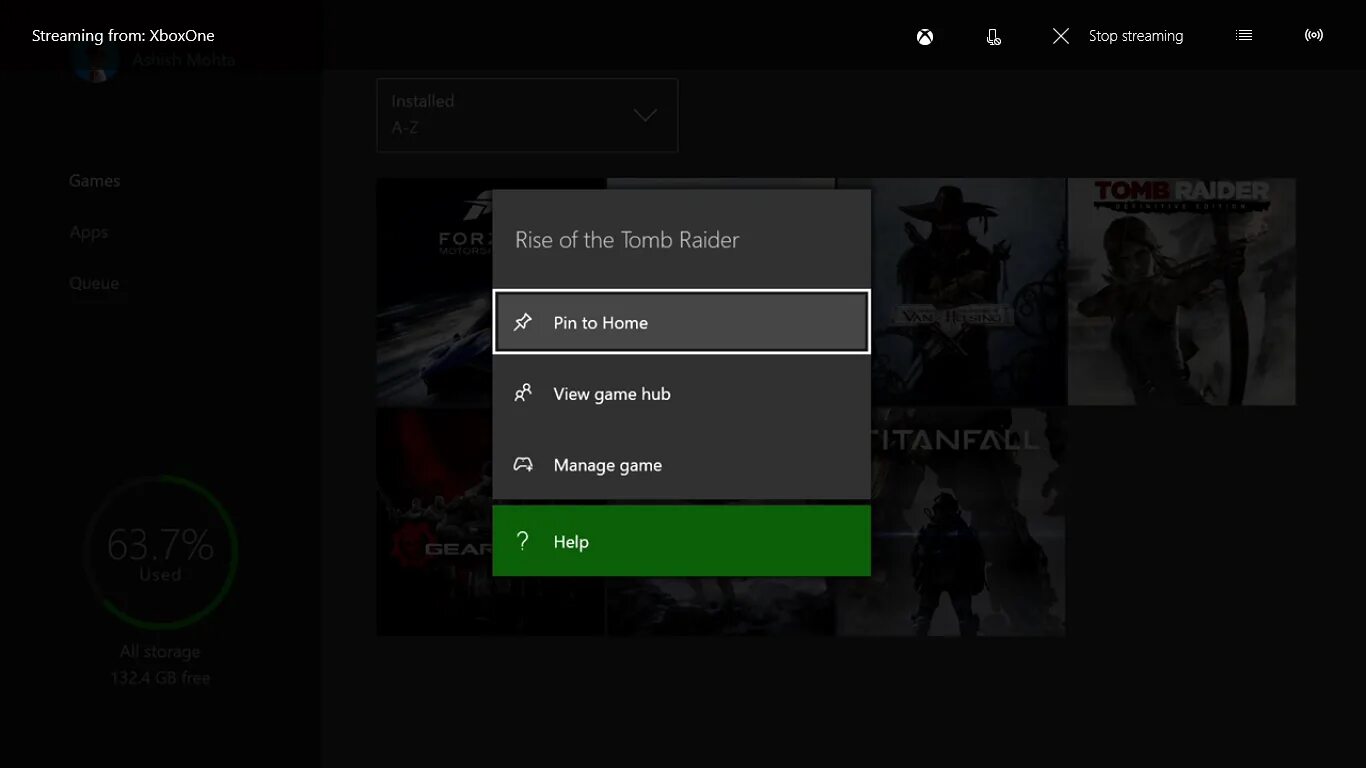Open Help in the context menu
Screen dimensions: 1366x768
tap(682, 541)
